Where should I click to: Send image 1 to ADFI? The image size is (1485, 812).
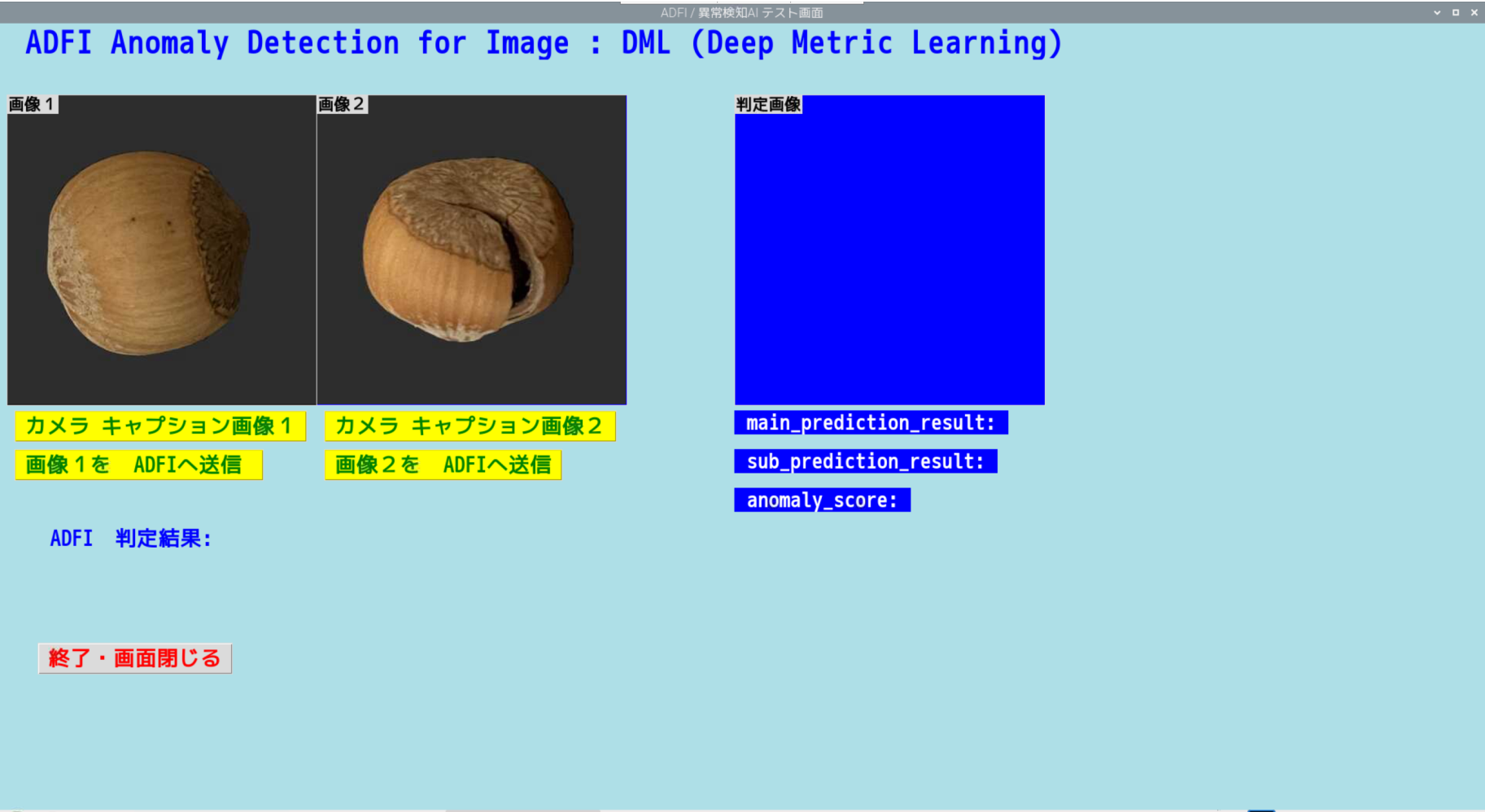pos(139,465)
